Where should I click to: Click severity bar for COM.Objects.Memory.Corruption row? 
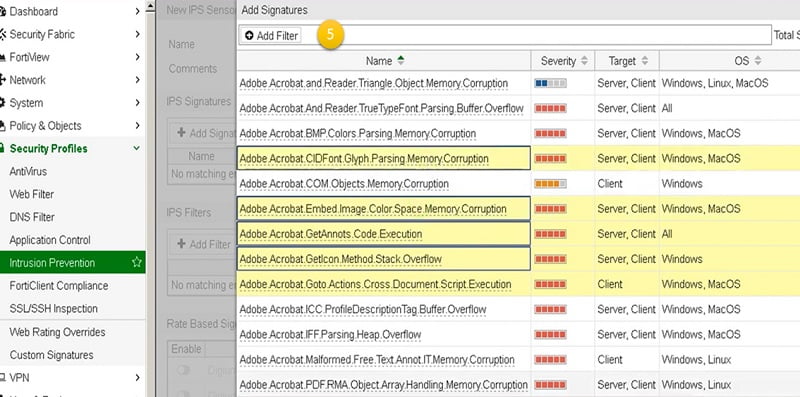coord(550,184)
